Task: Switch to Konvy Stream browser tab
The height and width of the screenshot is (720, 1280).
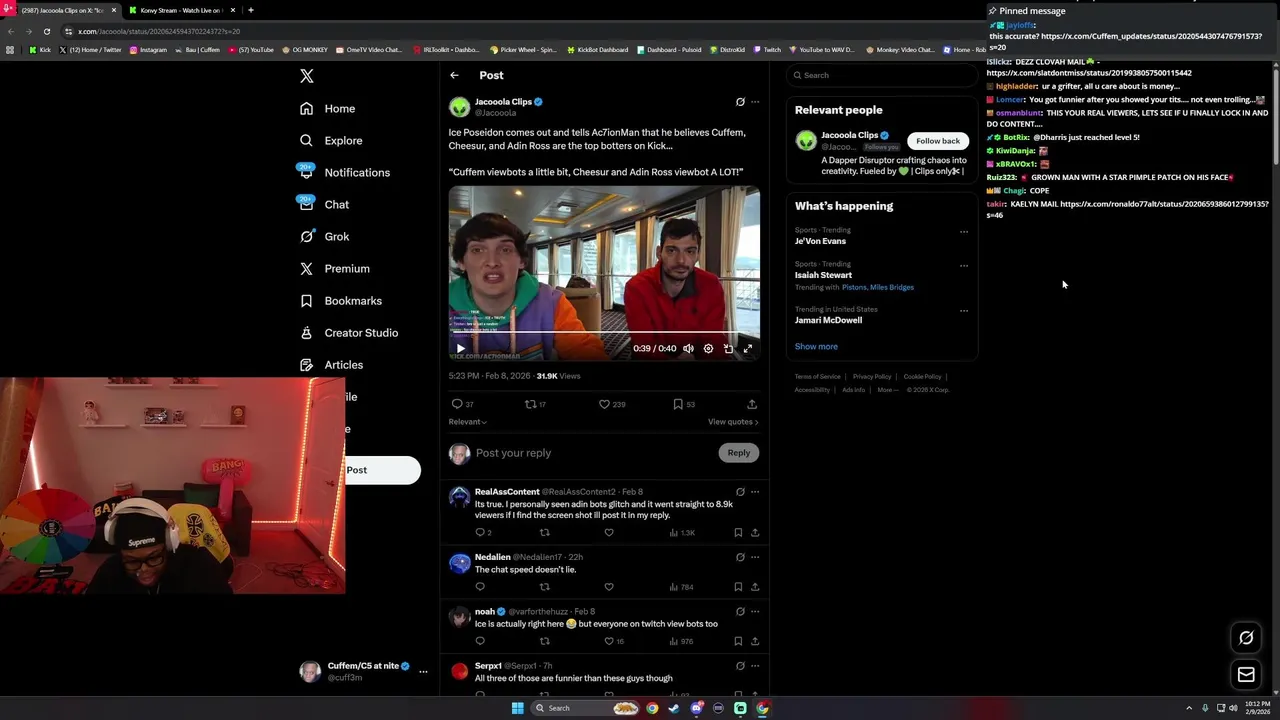Action: point(180,10)
